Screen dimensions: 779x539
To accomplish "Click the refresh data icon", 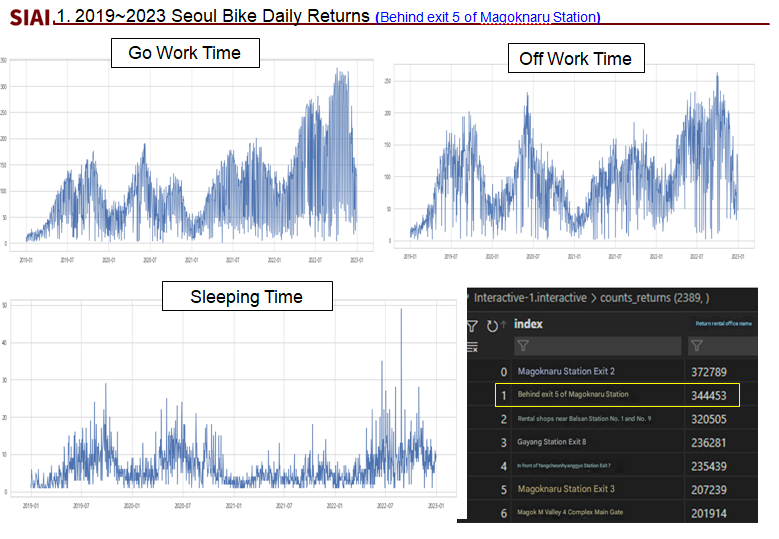I will [491, 326].
